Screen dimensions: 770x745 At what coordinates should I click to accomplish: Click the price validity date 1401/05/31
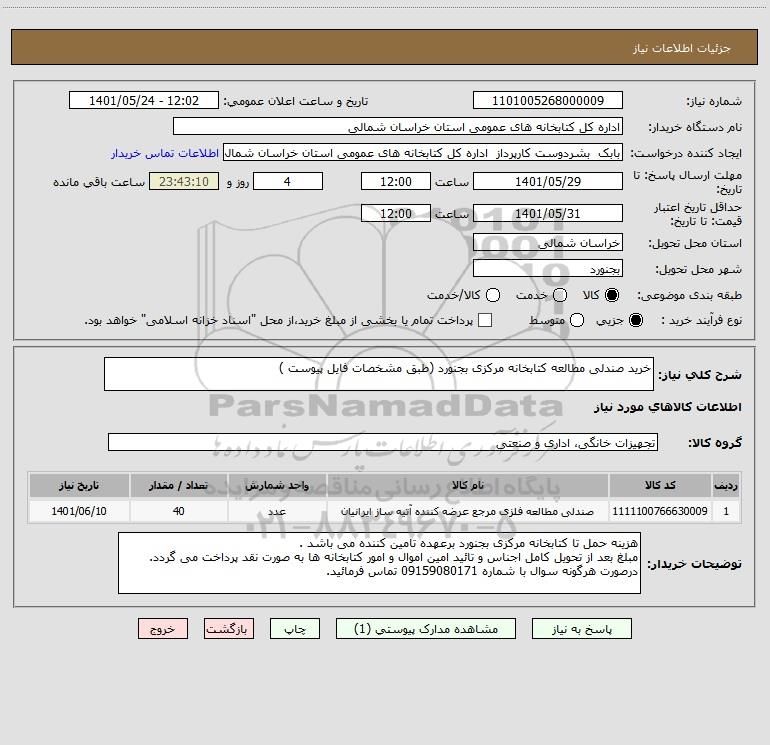click(x=548, y=213)
